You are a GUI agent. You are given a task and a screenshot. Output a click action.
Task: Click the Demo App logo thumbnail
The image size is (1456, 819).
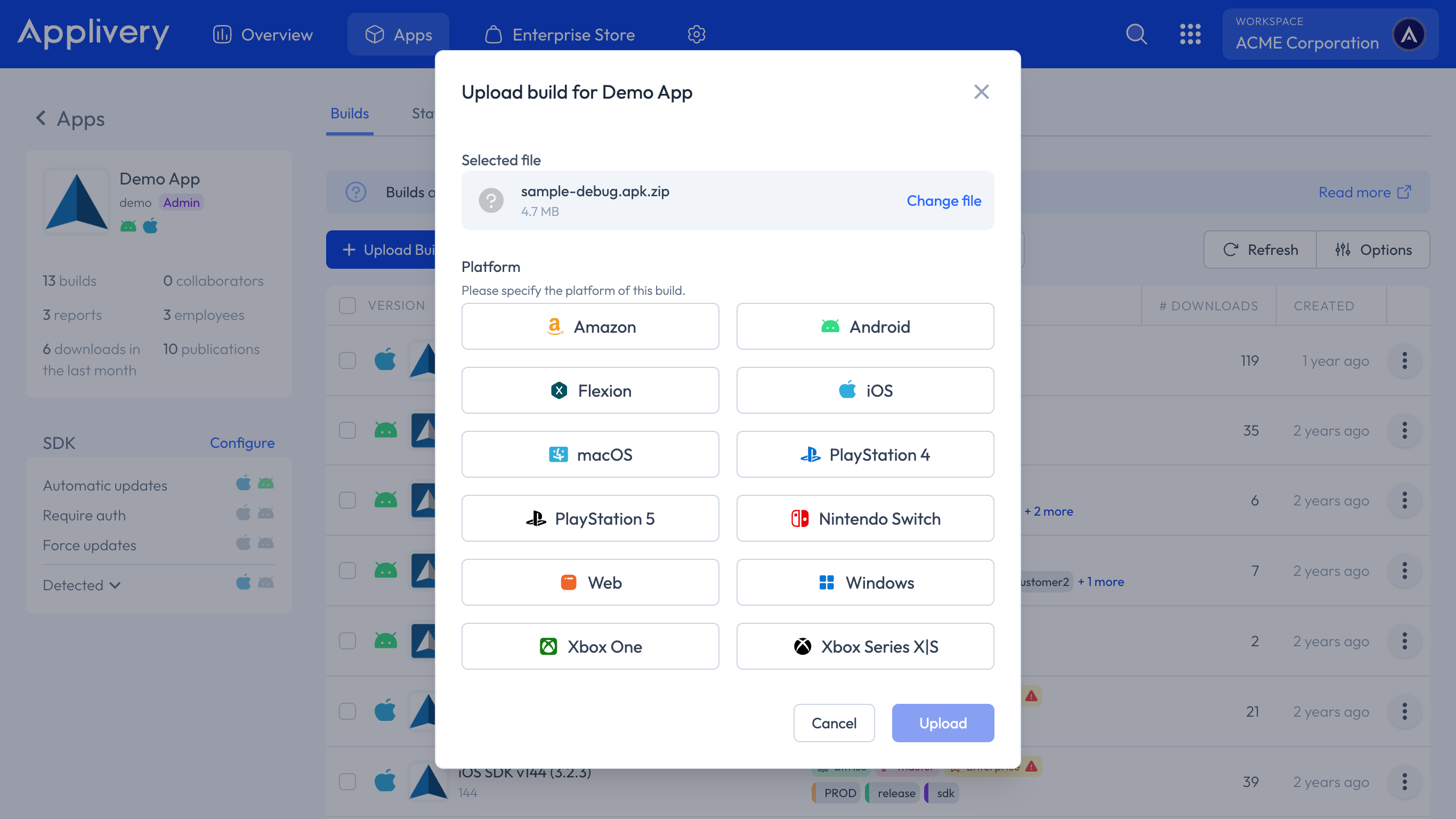click(76, 201)
